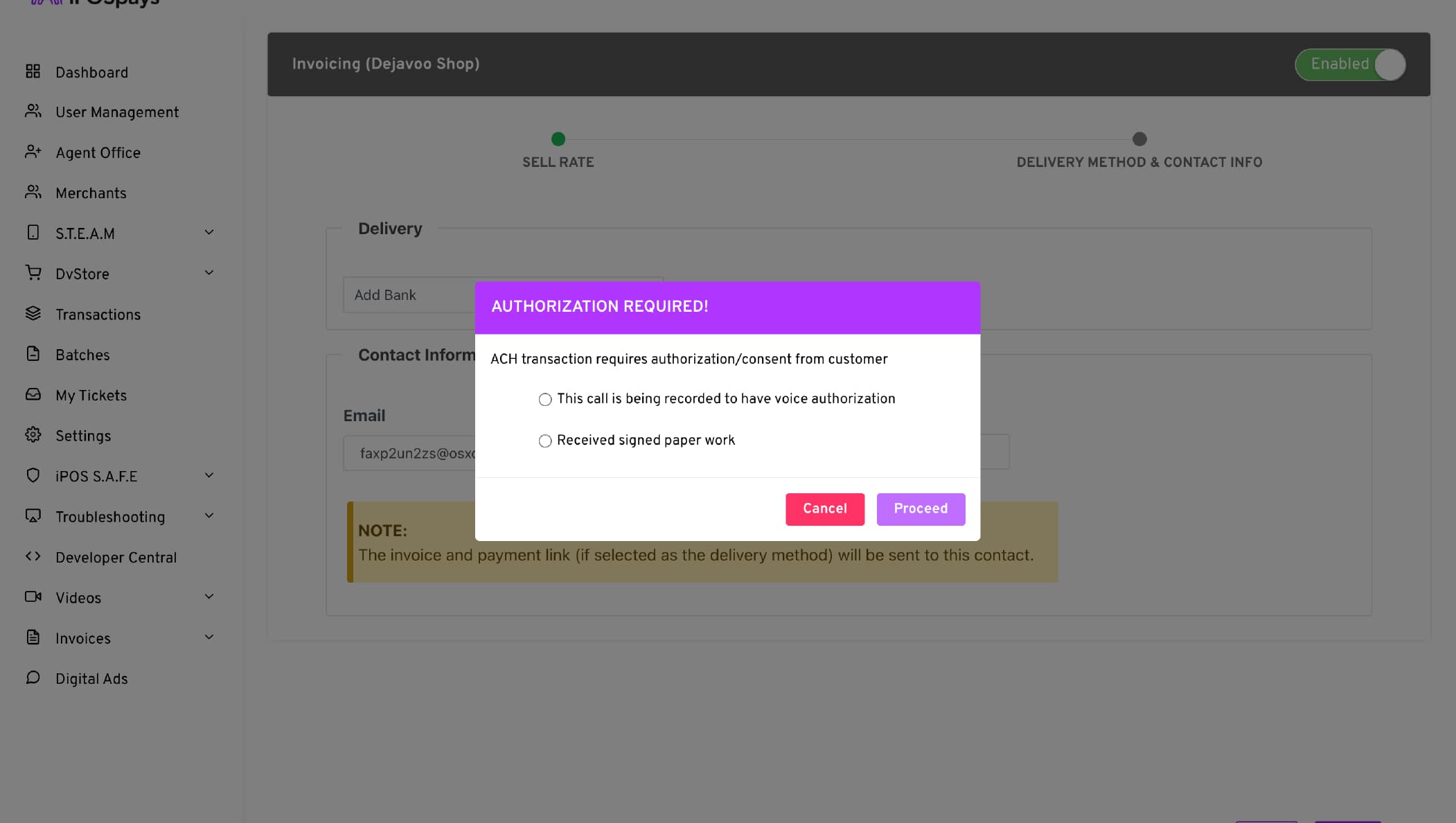Expand the Troubleshooting submenu chevron
The width and height of the screenshot is (1456, 823).
tap(209, 516)
